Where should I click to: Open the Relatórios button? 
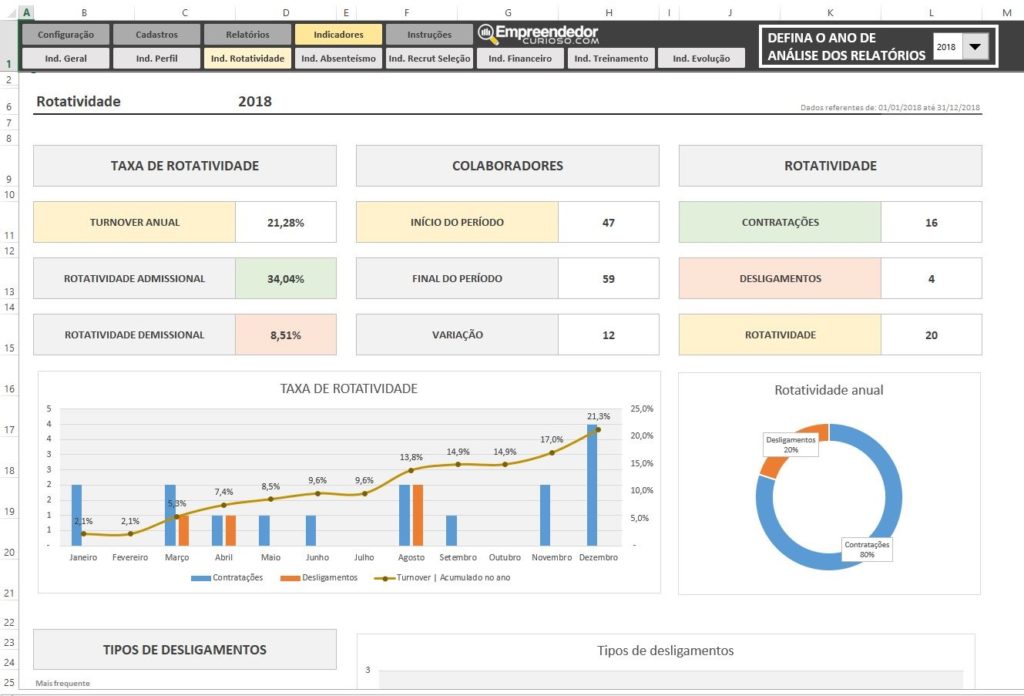pyautogui.click(x=248, y=34)
